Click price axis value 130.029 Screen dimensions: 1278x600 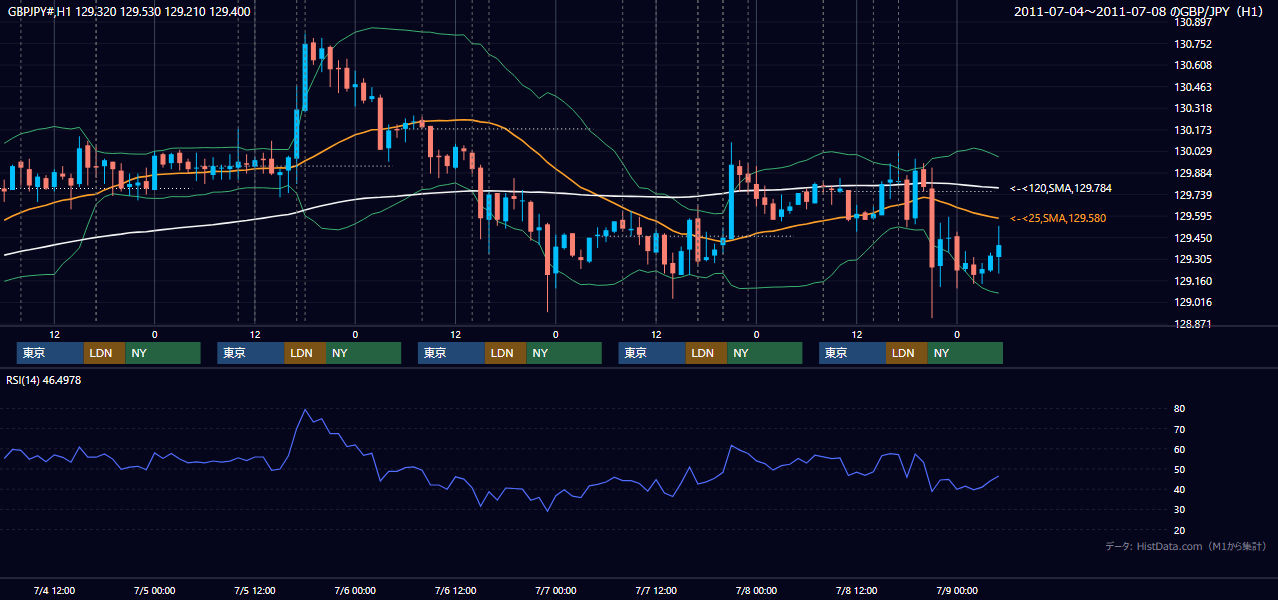pyautogui.click(x=1194, y=151)
